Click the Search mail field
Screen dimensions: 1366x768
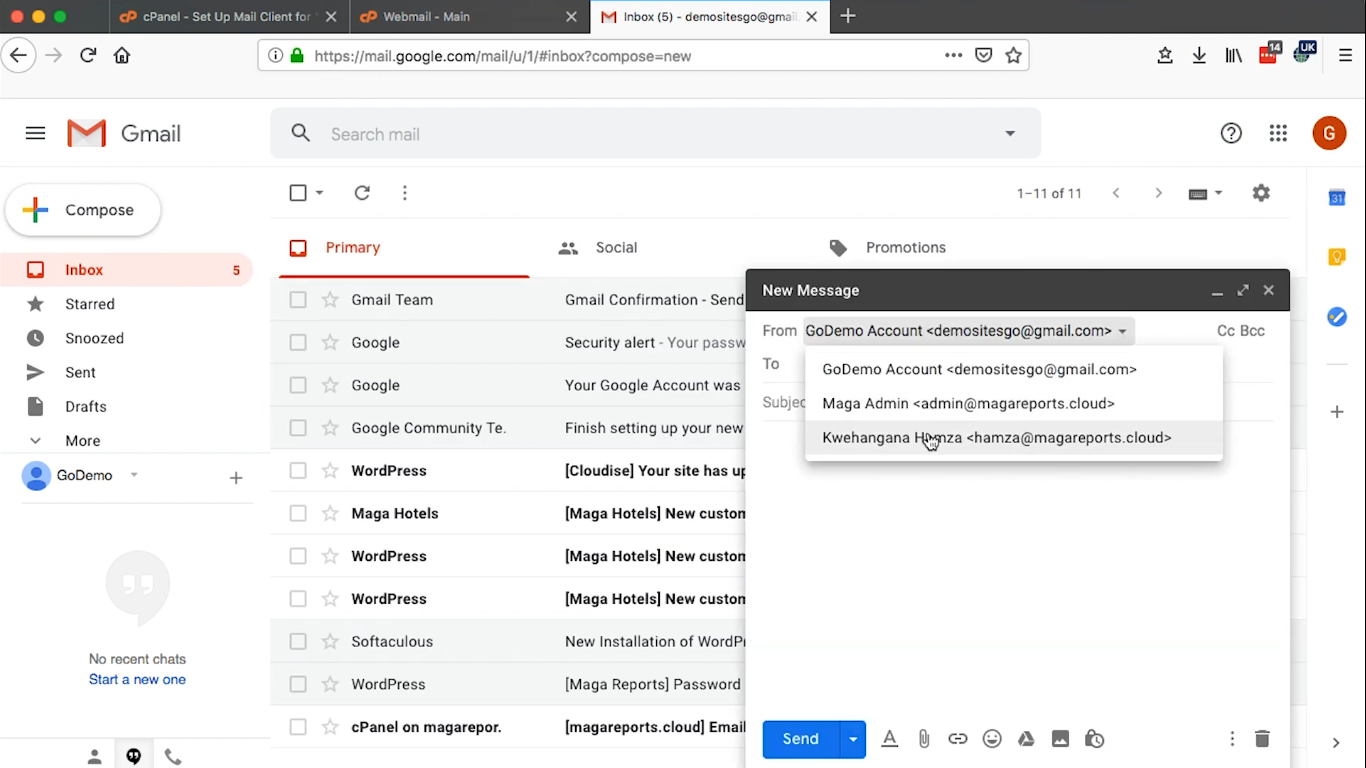(x=655, y=134)
